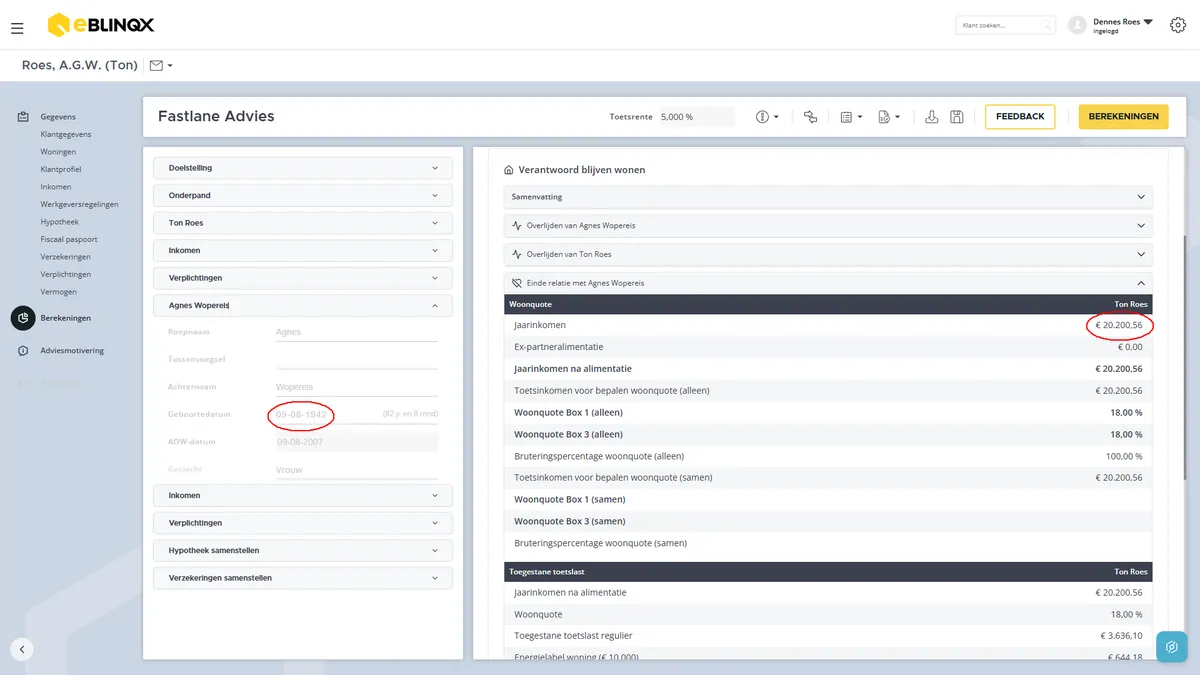This screenshot has height=675, width=1200.
Task: Open Verzekeringen in the sidebar
Action: point(66,257)
